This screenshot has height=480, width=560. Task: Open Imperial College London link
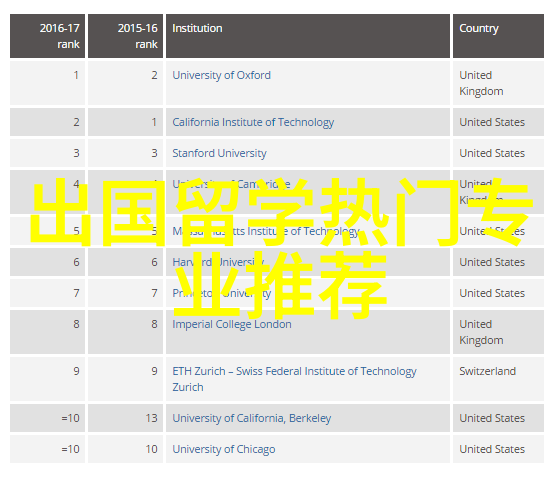coord(232,324)
